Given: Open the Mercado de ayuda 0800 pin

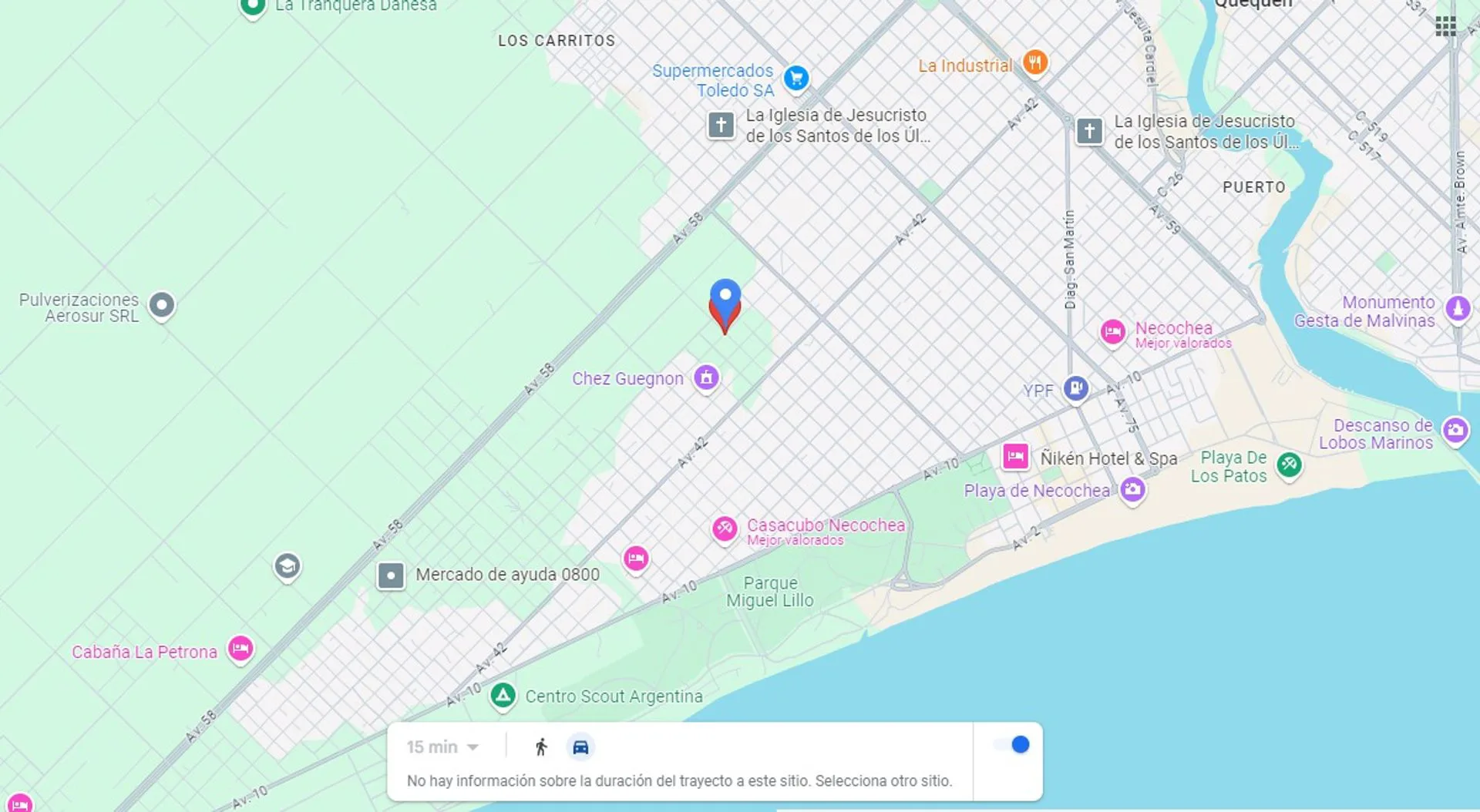Looking at the screenshot, I should [x=391, y=575].
